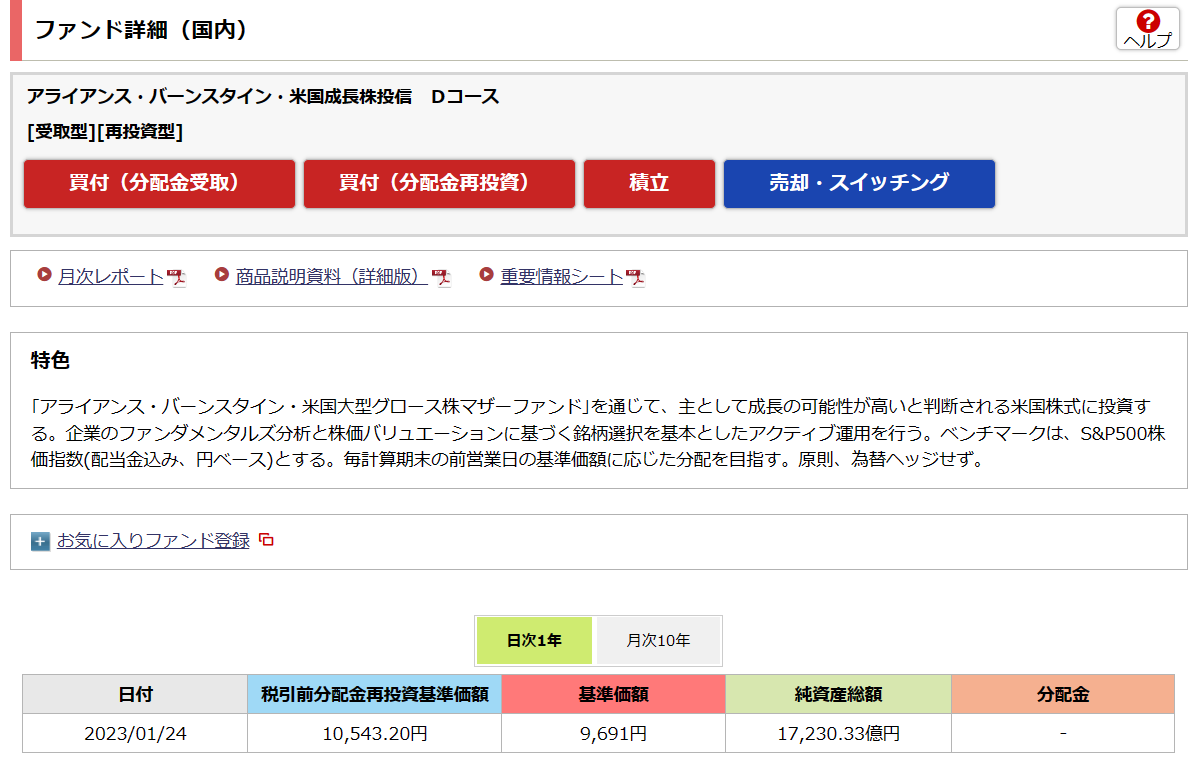Screen dimensions: 1196x760
Task: Click plus icon beside お気に入りファンド登録
Action: (x=40, y=542)
